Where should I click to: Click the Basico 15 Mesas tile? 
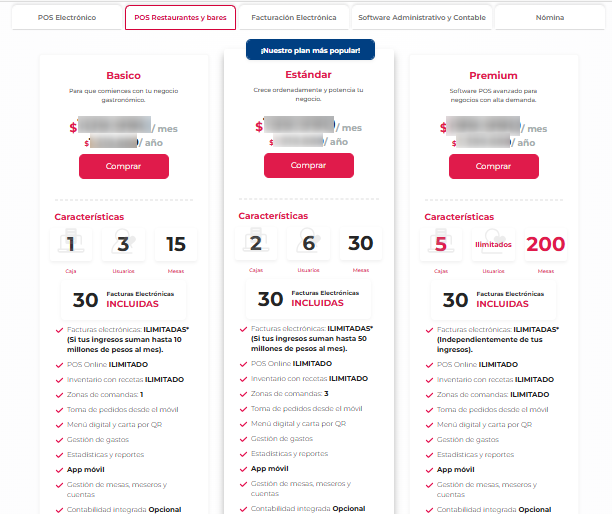[176, 244]
